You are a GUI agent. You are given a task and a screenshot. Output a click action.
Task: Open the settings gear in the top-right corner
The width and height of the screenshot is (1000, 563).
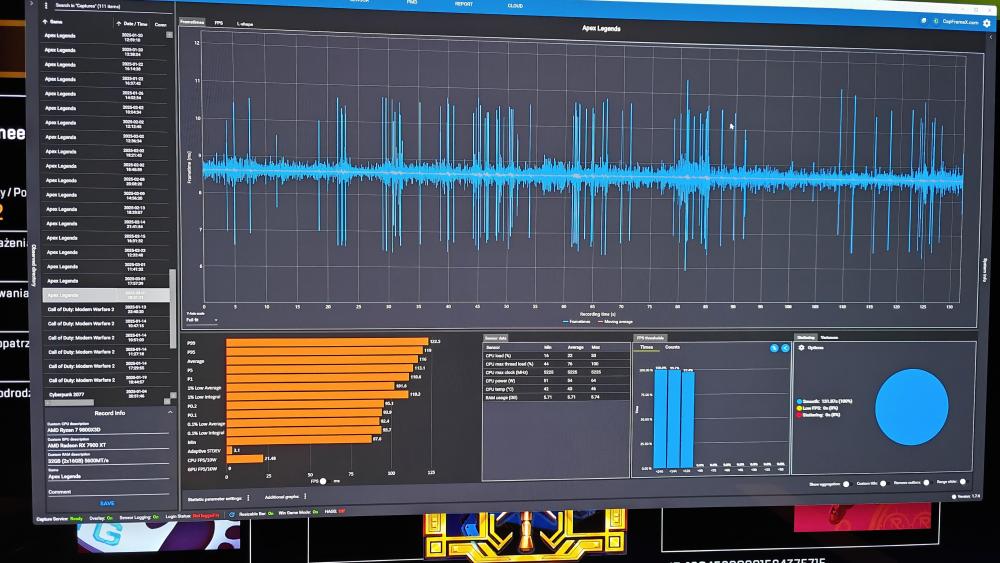click(x=987, y=23)
